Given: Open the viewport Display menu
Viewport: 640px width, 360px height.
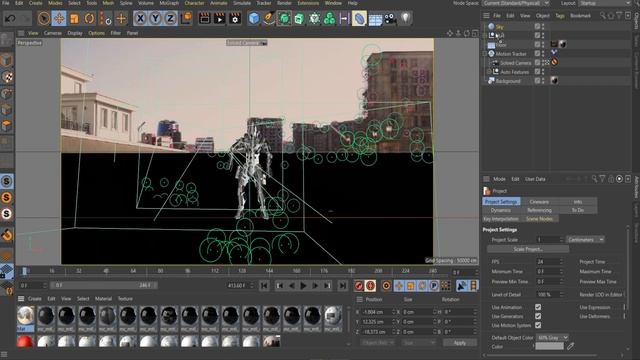Looking at the screenshot, I should (75, 33).
